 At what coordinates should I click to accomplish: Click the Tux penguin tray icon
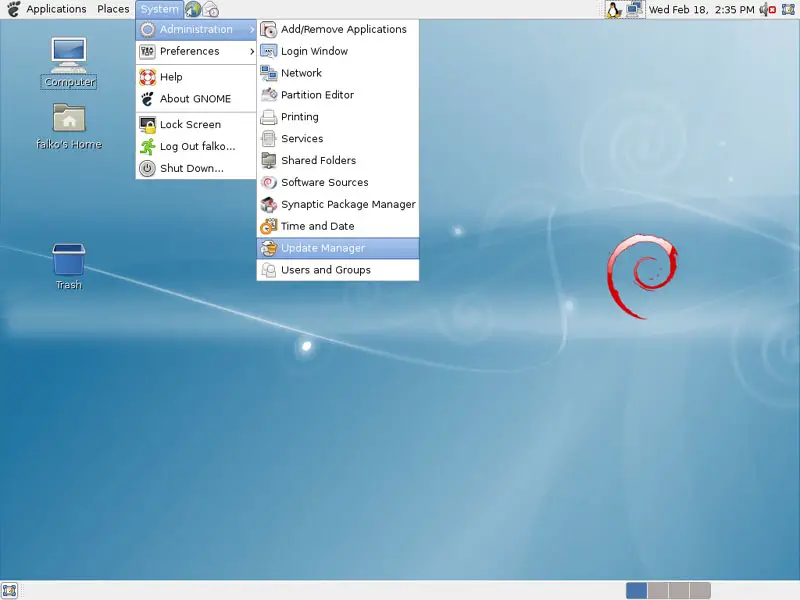coord(613,9)
